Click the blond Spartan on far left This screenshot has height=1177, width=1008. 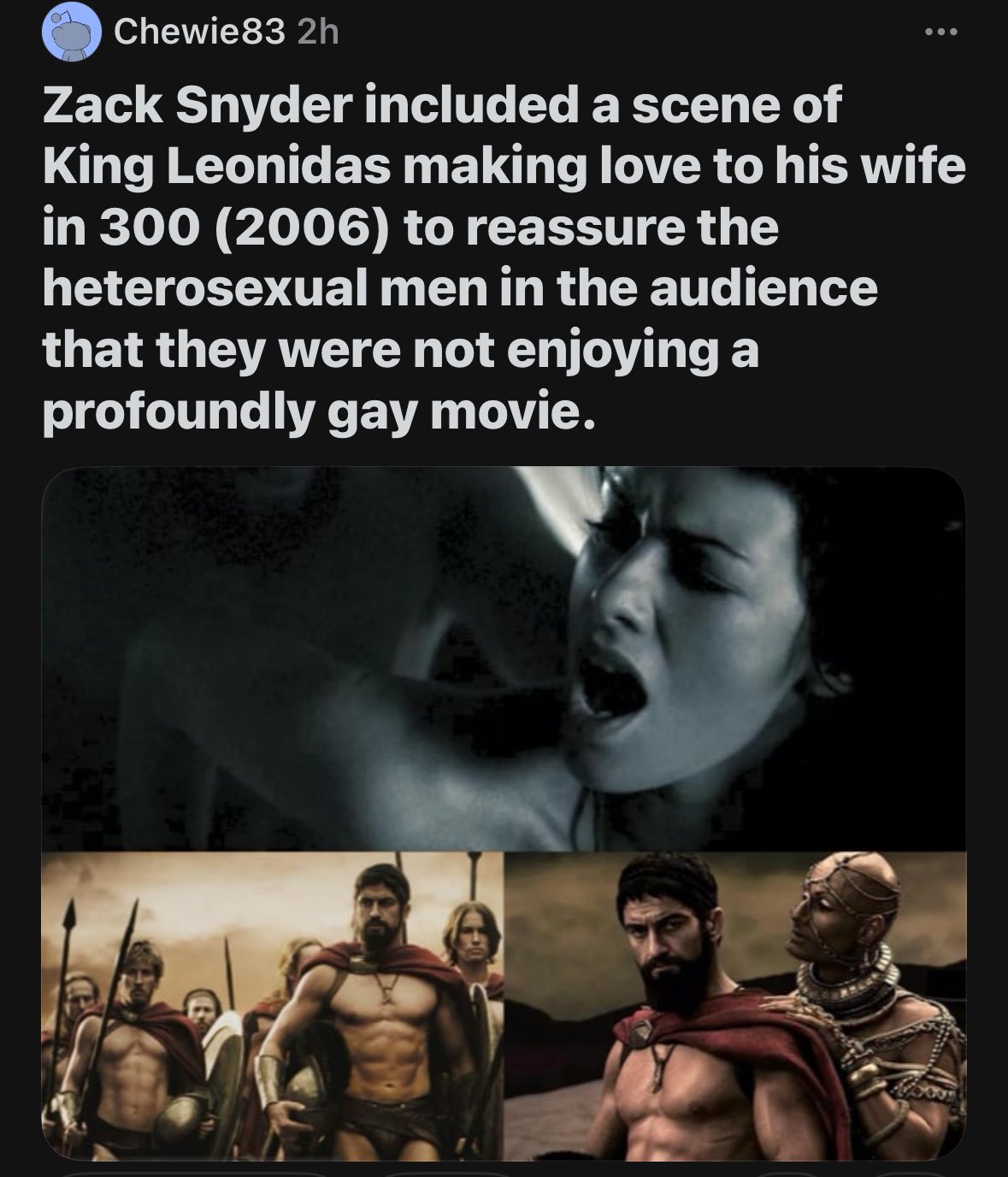coord(145,1044)
